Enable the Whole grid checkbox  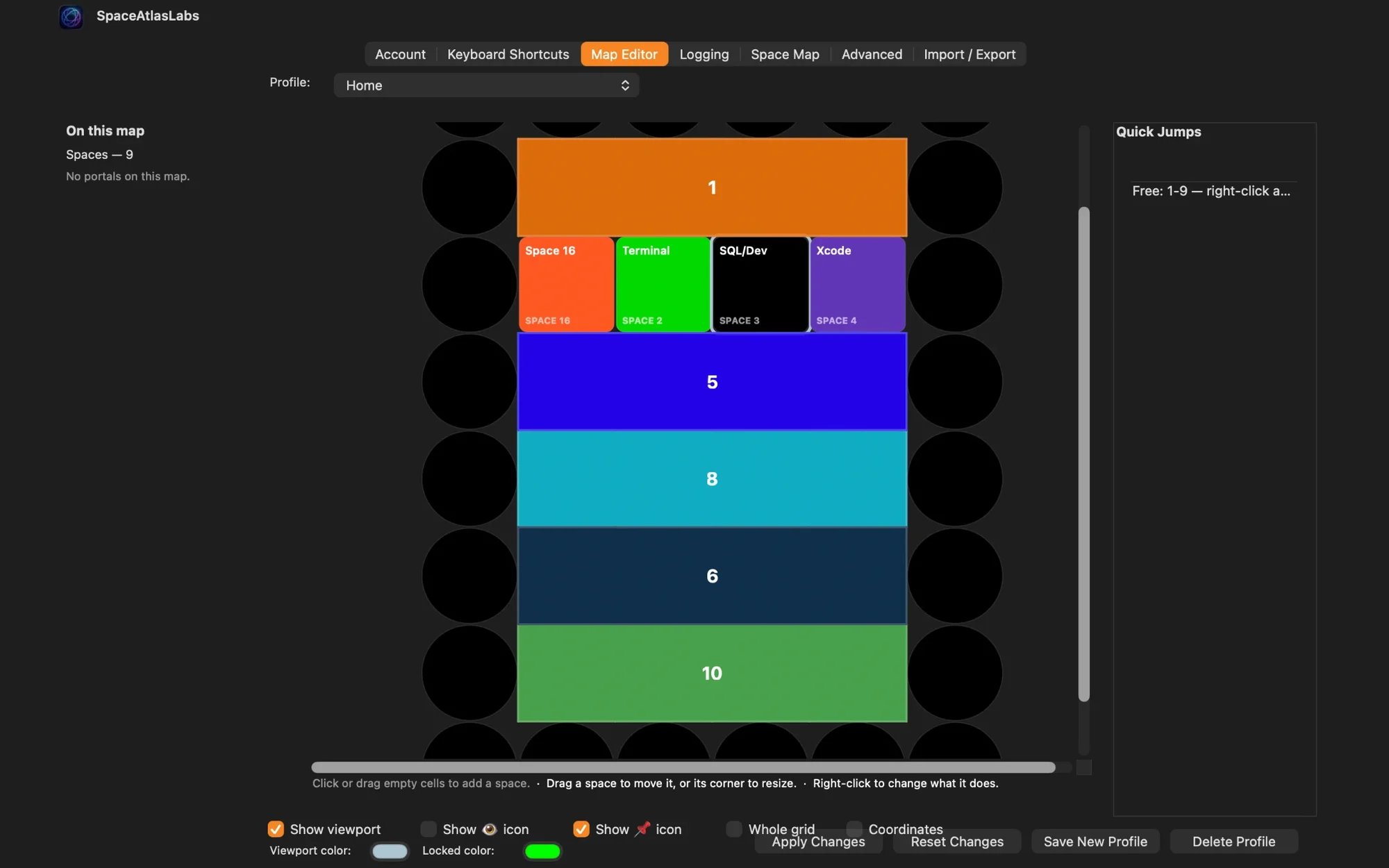point(734,829)
